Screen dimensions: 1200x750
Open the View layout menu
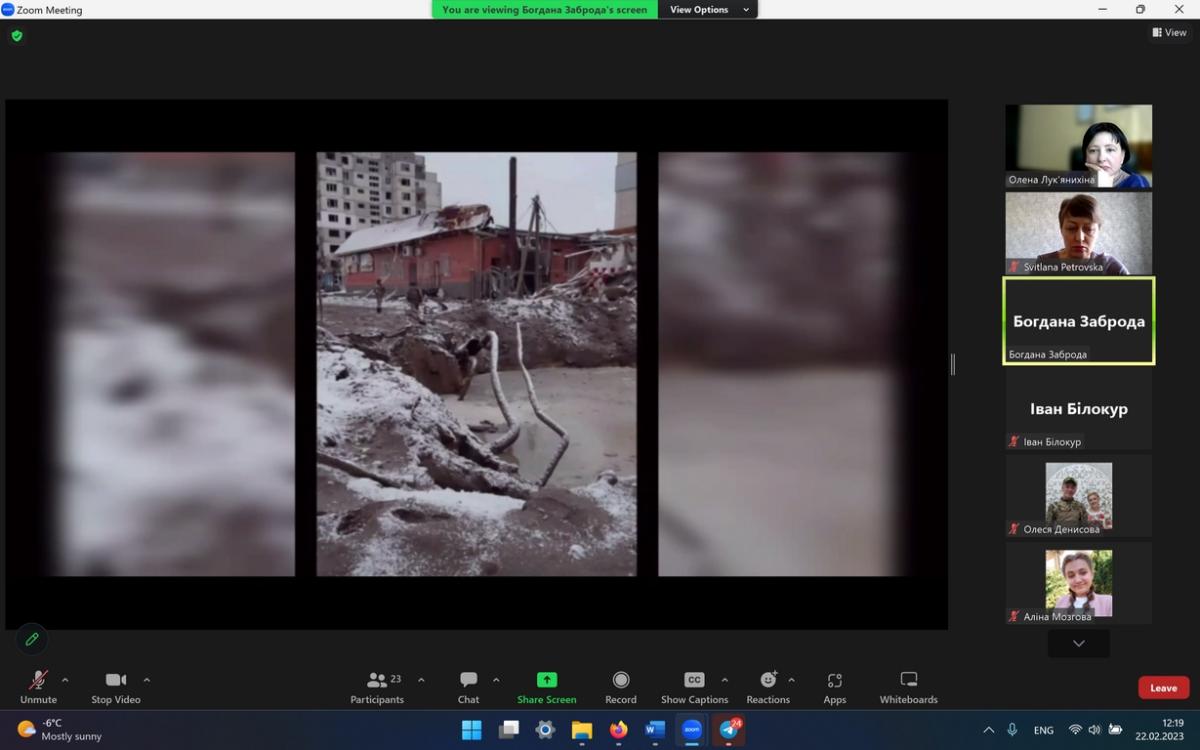(x=1169, y=33)
